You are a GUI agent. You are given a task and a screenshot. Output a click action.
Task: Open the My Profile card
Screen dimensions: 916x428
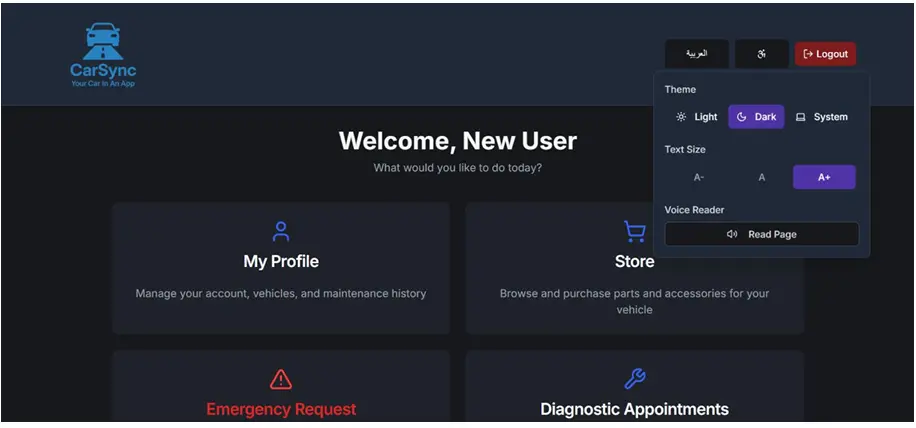pyautogui.click(x=281, y=268)
